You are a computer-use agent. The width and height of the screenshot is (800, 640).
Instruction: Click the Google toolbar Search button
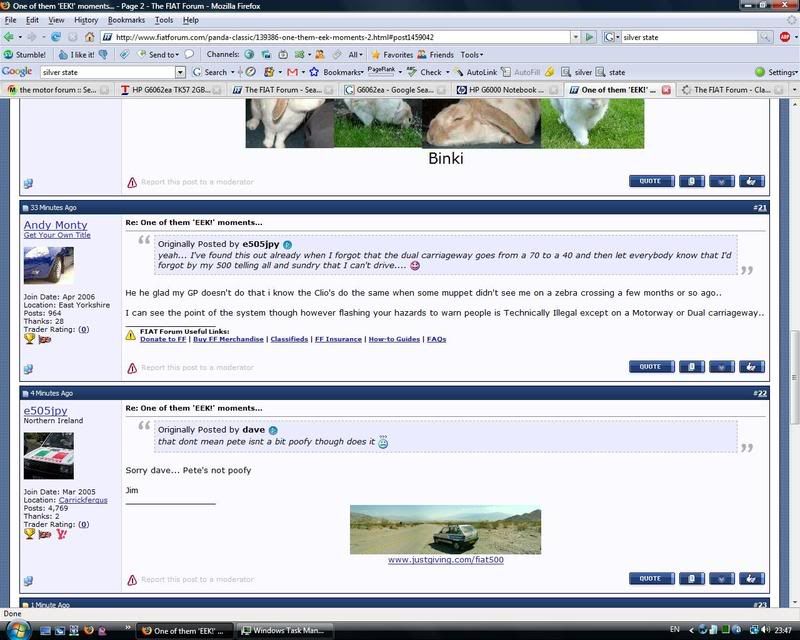click(x=210, y=72)
